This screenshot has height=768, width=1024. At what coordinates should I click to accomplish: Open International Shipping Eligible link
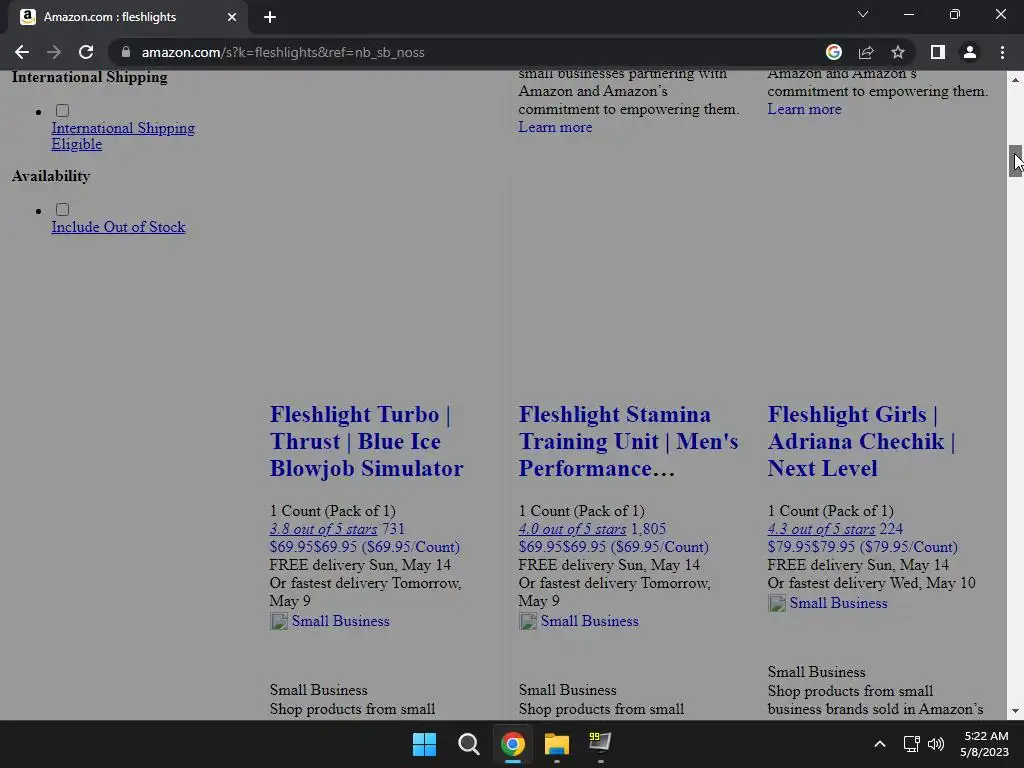point(123,136)
